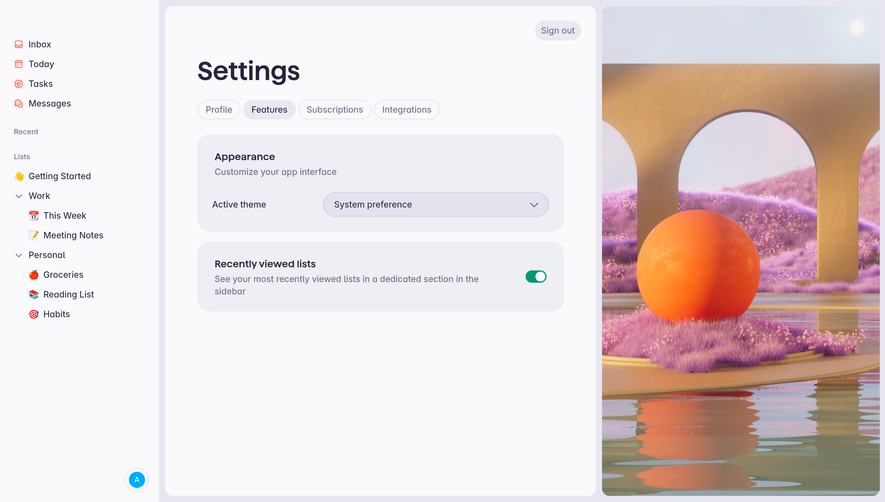Click the waving hand emoji for Getting Started
The height and width of the screenshot is (502, 885).
[x=19, y=176]
